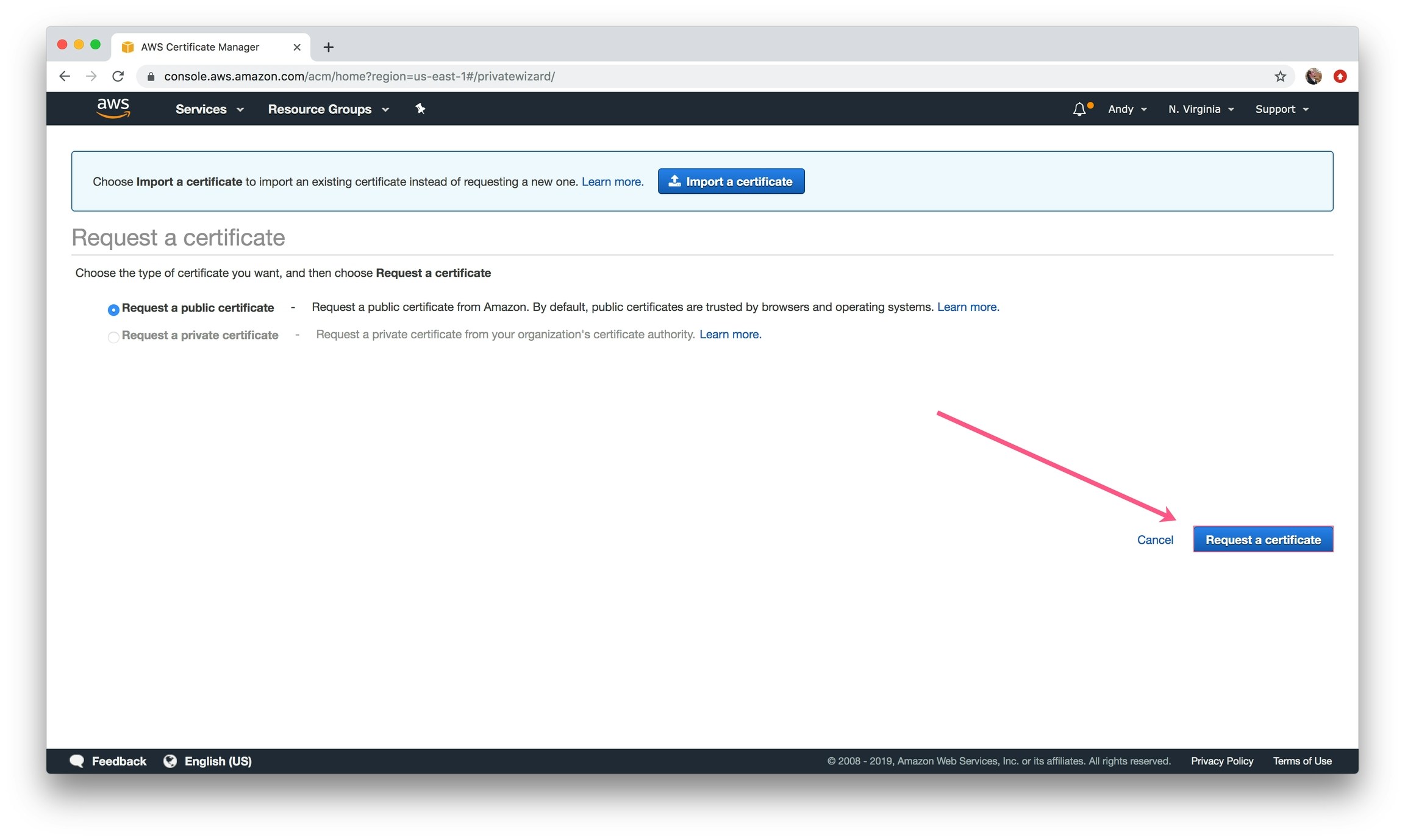This screenshot has height=840, width=1405.
Task: Click the red browser extension icon
Action: click(1340, 76)
